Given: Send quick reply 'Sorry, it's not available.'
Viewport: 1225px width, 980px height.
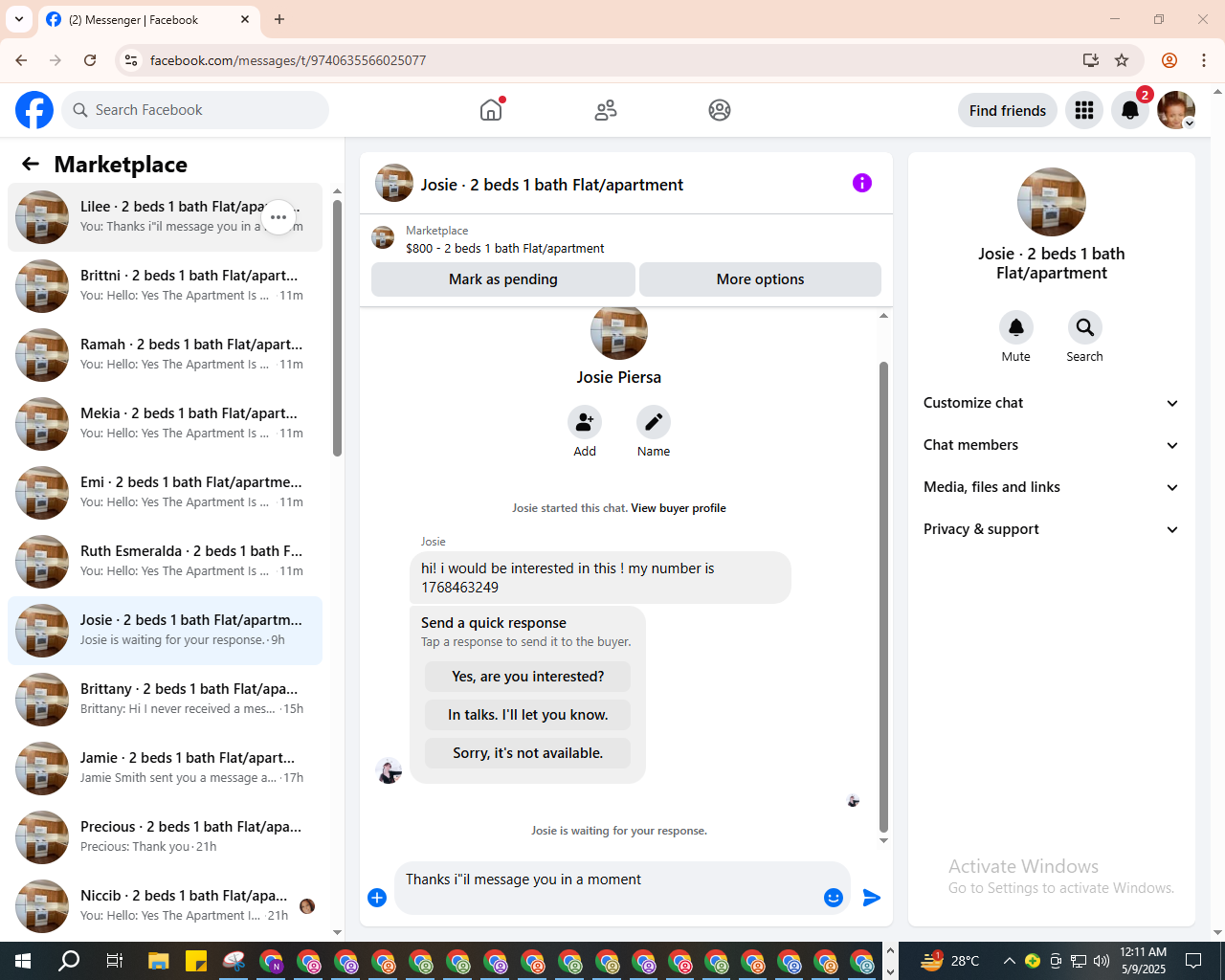Looking at the screenshot, I should (x=527, y=753).
